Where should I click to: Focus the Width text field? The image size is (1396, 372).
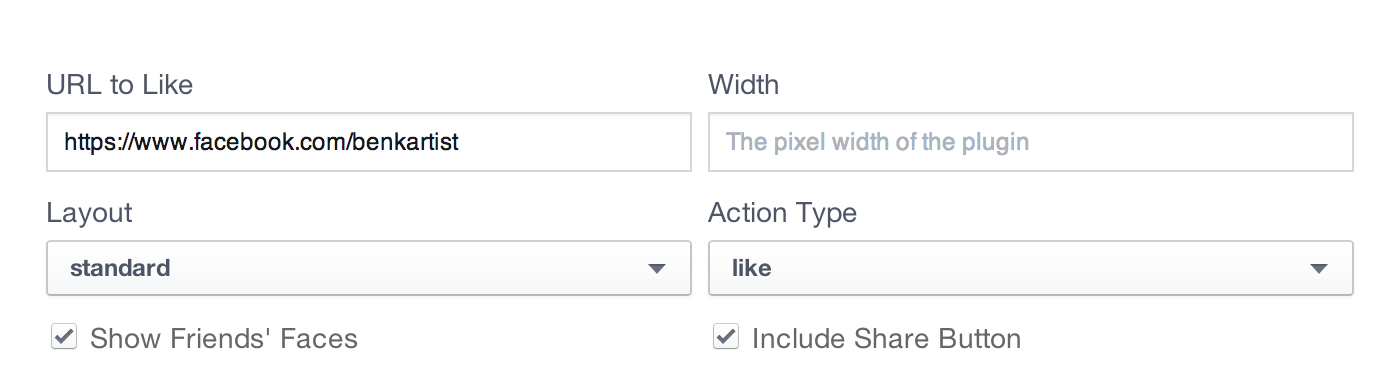[1031, 142]
